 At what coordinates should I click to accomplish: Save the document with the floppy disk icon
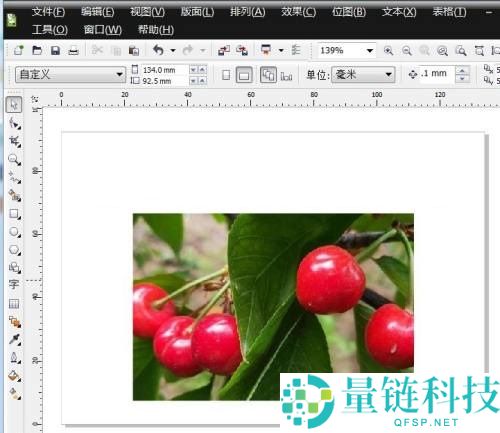pyautogui.click(x=55, y=50)
